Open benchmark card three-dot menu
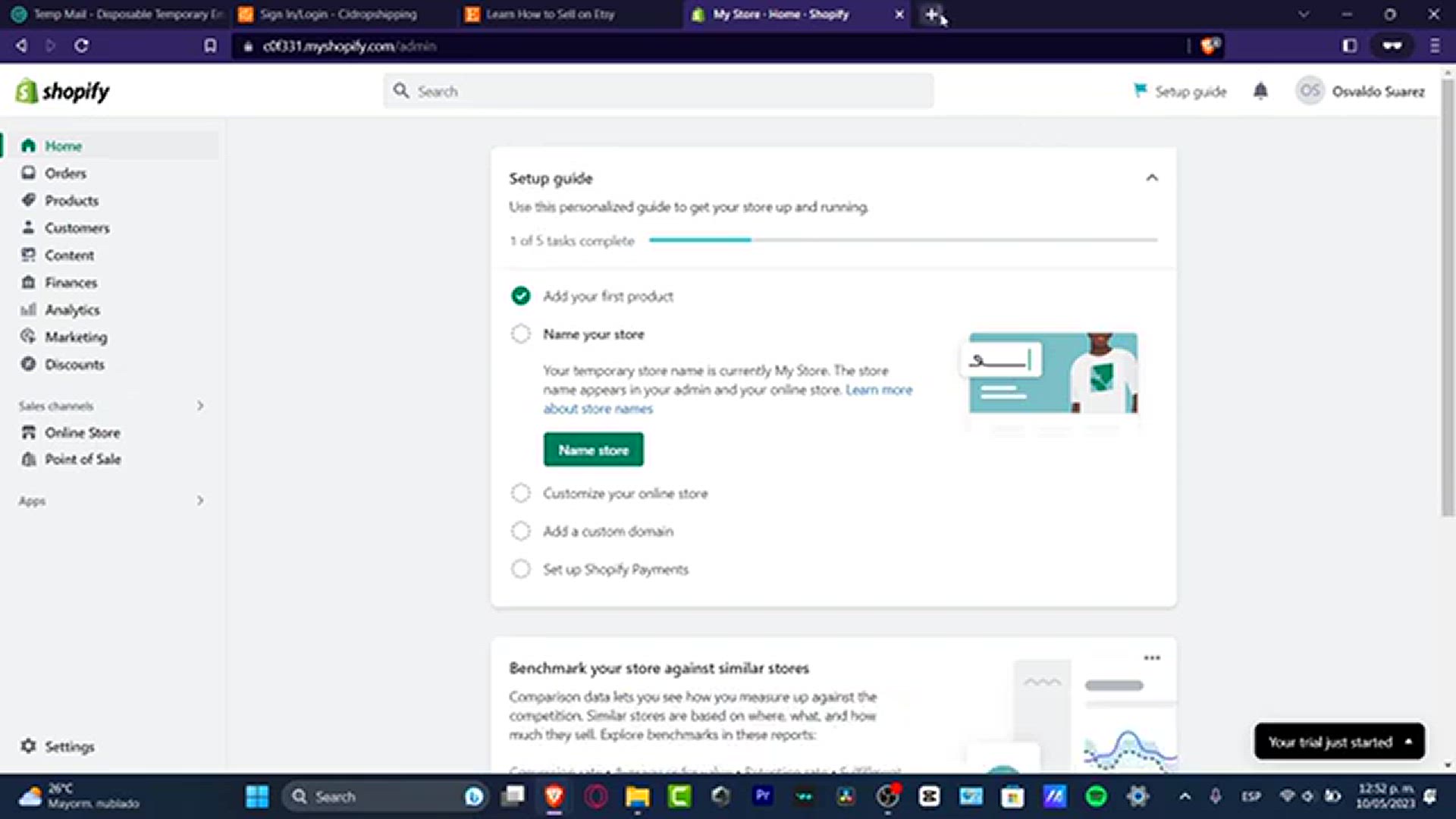 (x=1152, y=657)
